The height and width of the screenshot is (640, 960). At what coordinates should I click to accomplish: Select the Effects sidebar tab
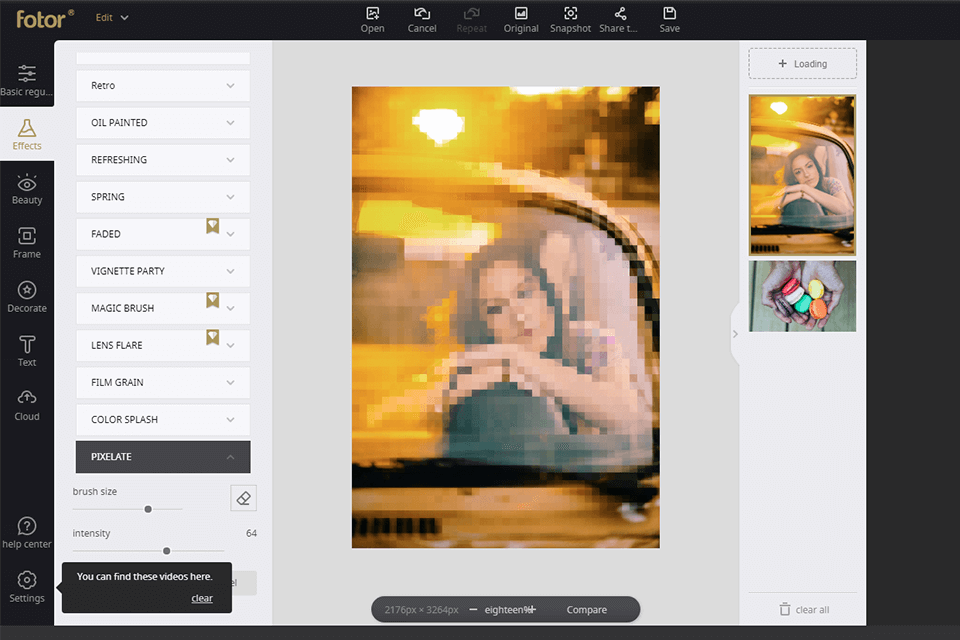tap(27, 135)
